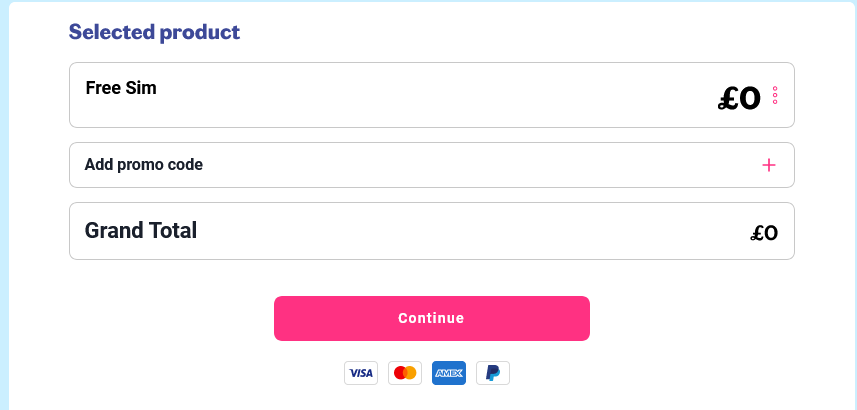
Task: Click the Visa payment logo
Action: pos(361,373)
